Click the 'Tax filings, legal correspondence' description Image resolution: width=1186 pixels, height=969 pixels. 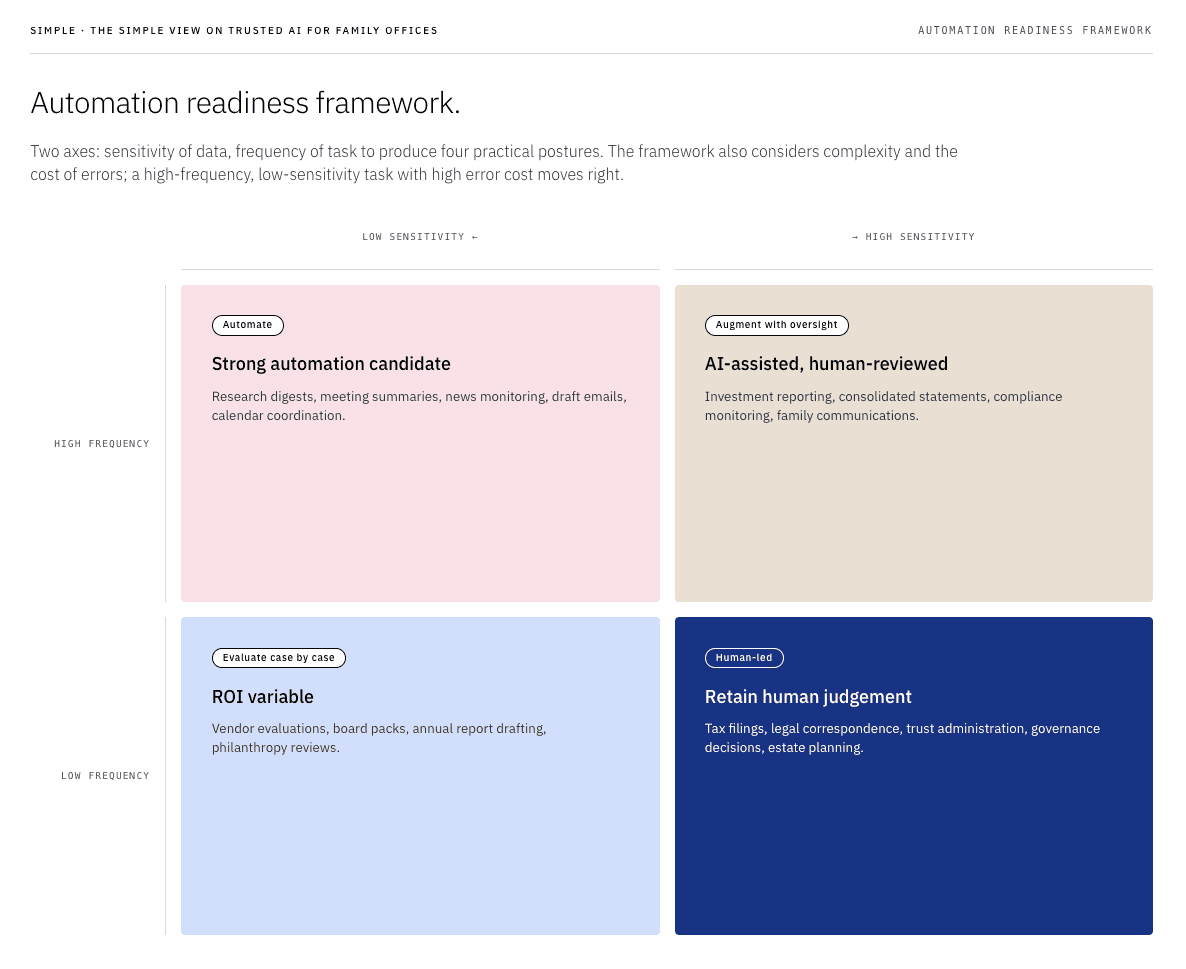[902, 738]
